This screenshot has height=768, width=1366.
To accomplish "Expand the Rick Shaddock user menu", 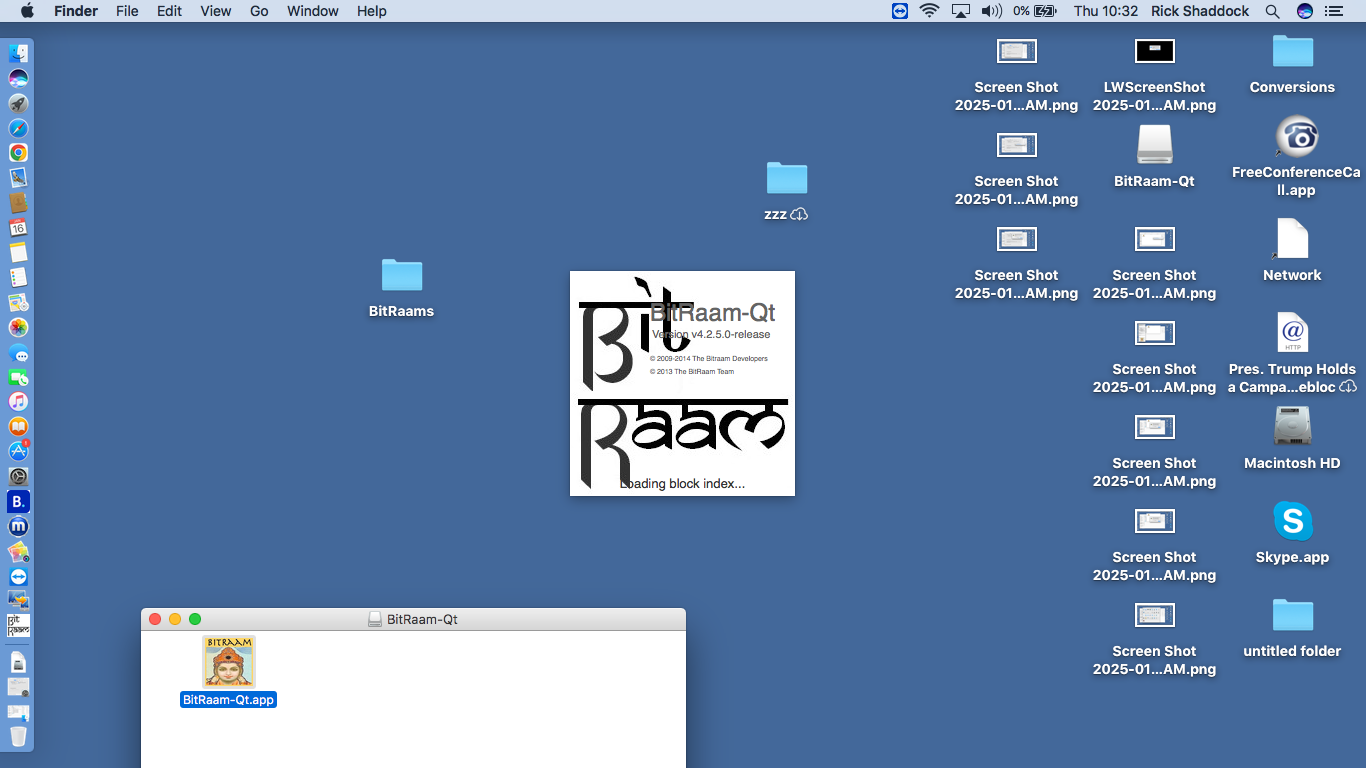I will point(1200,11).
